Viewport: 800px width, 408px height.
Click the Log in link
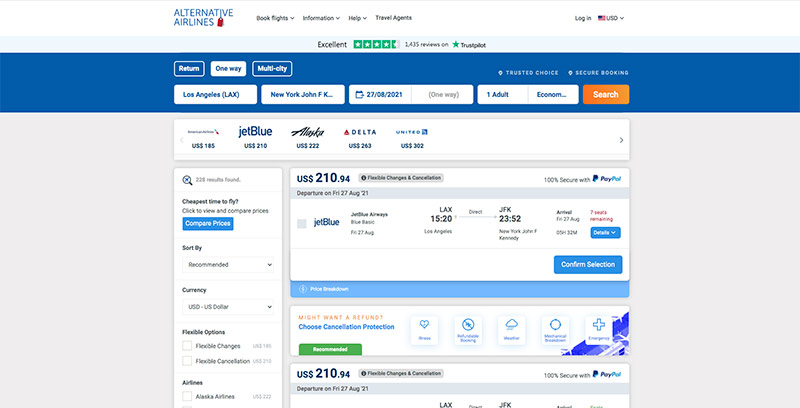coord(583,18)
